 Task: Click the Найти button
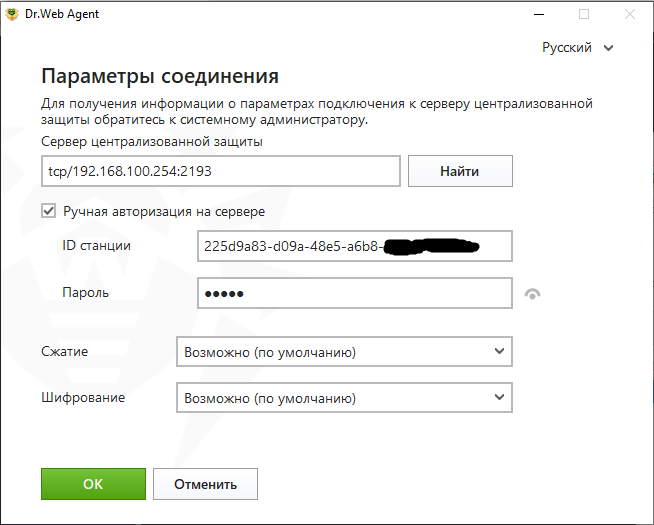click(460, 171)
